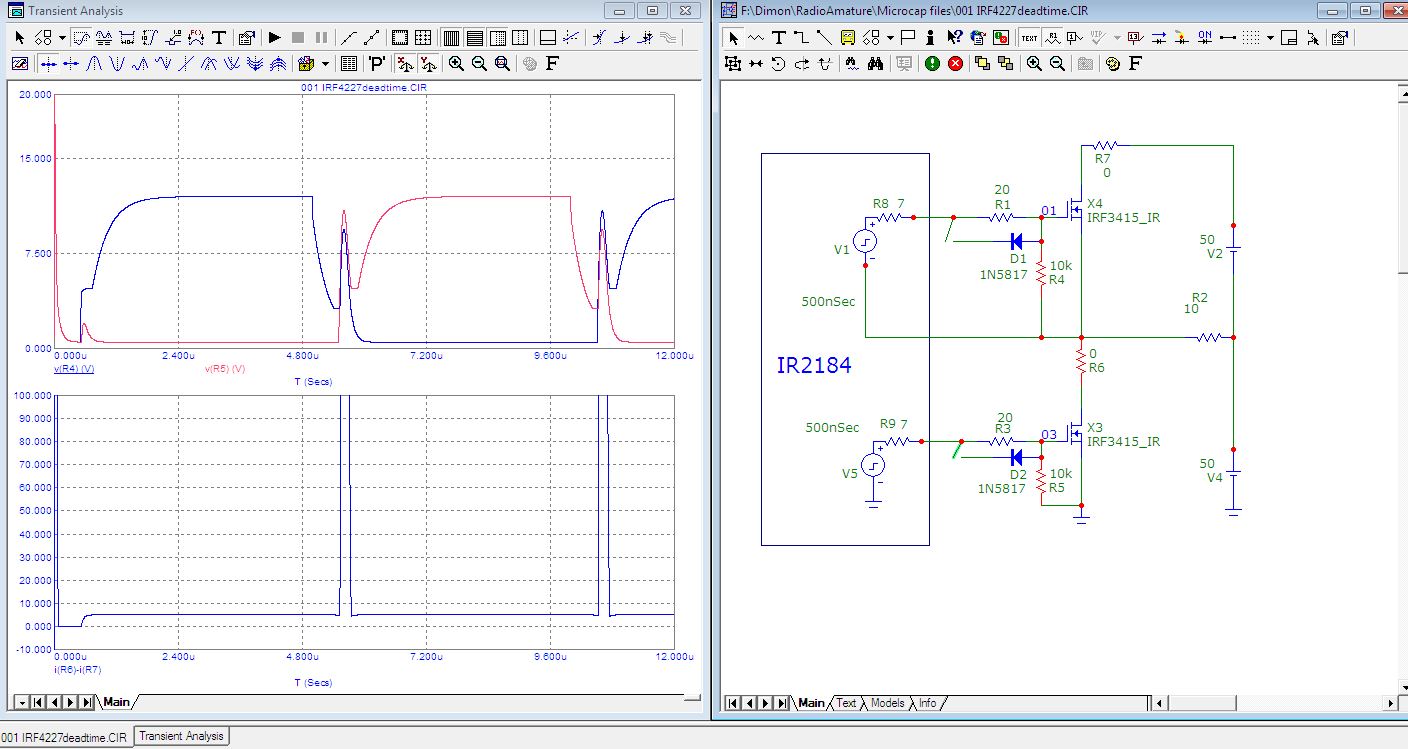This screenshot has width=1408, height=749.
Task: Toggle node numbers display
Action: (x=1075, y=38)
